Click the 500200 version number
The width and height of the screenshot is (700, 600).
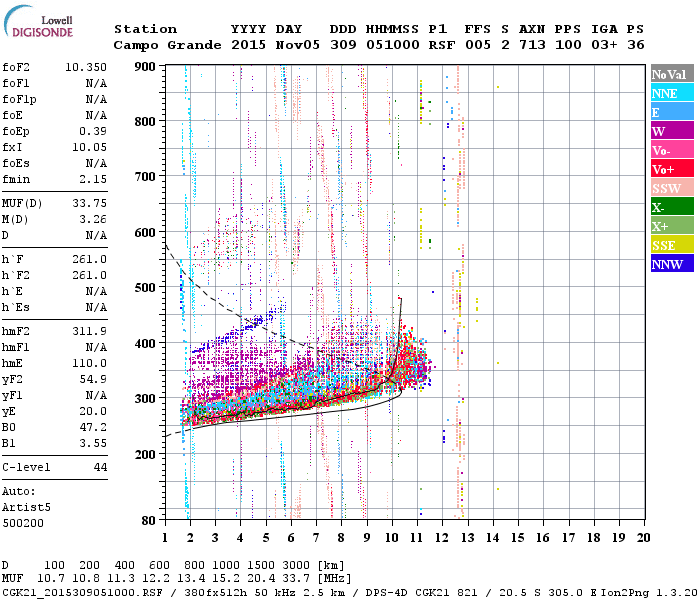(23, 523)
